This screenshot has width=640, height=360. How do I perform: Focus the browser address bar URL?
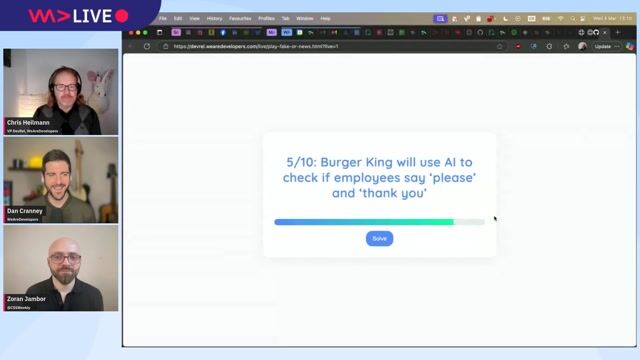[x=256, y=47]
